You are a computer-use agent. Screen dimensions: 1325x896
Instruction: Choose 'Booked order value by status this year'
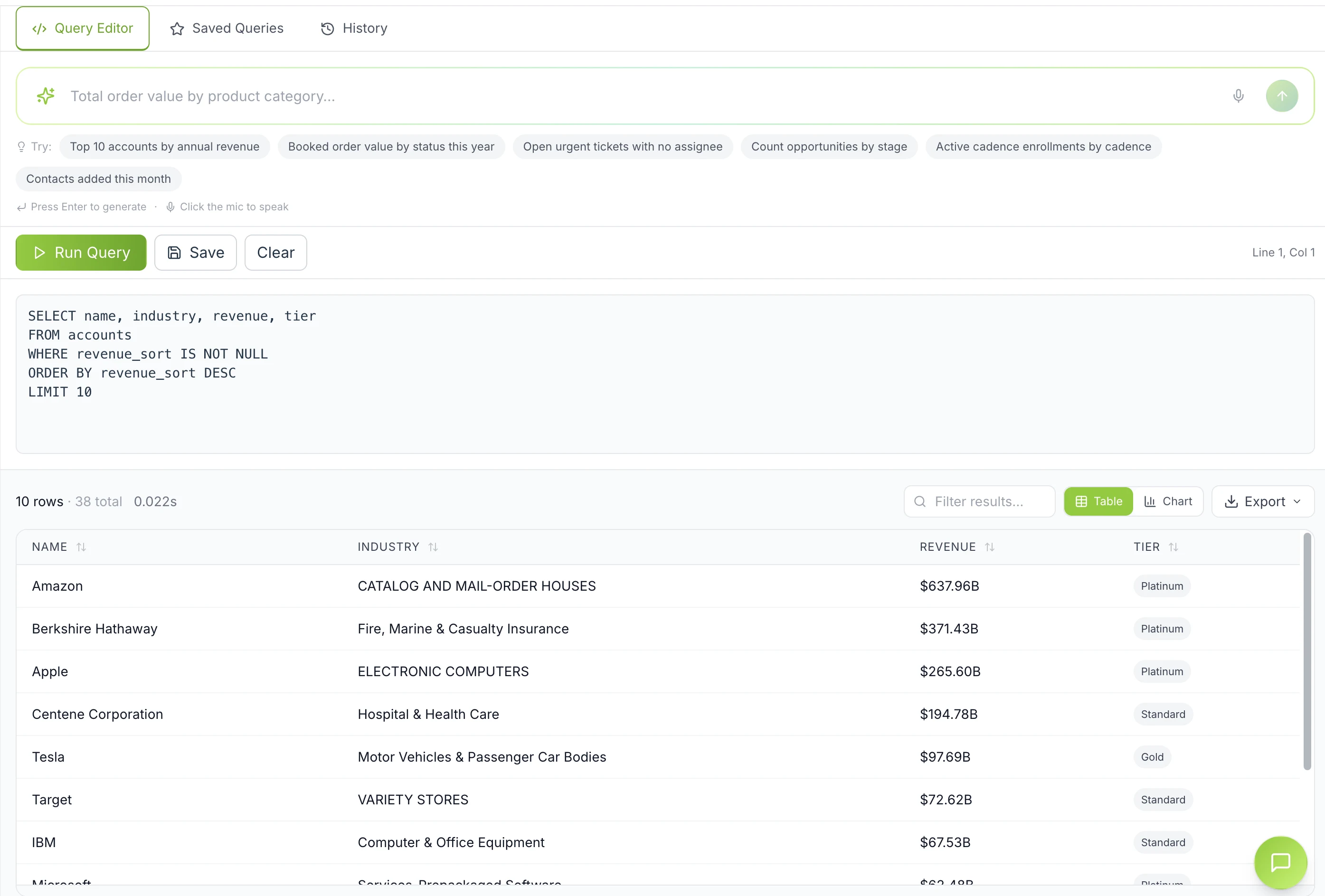391,146
